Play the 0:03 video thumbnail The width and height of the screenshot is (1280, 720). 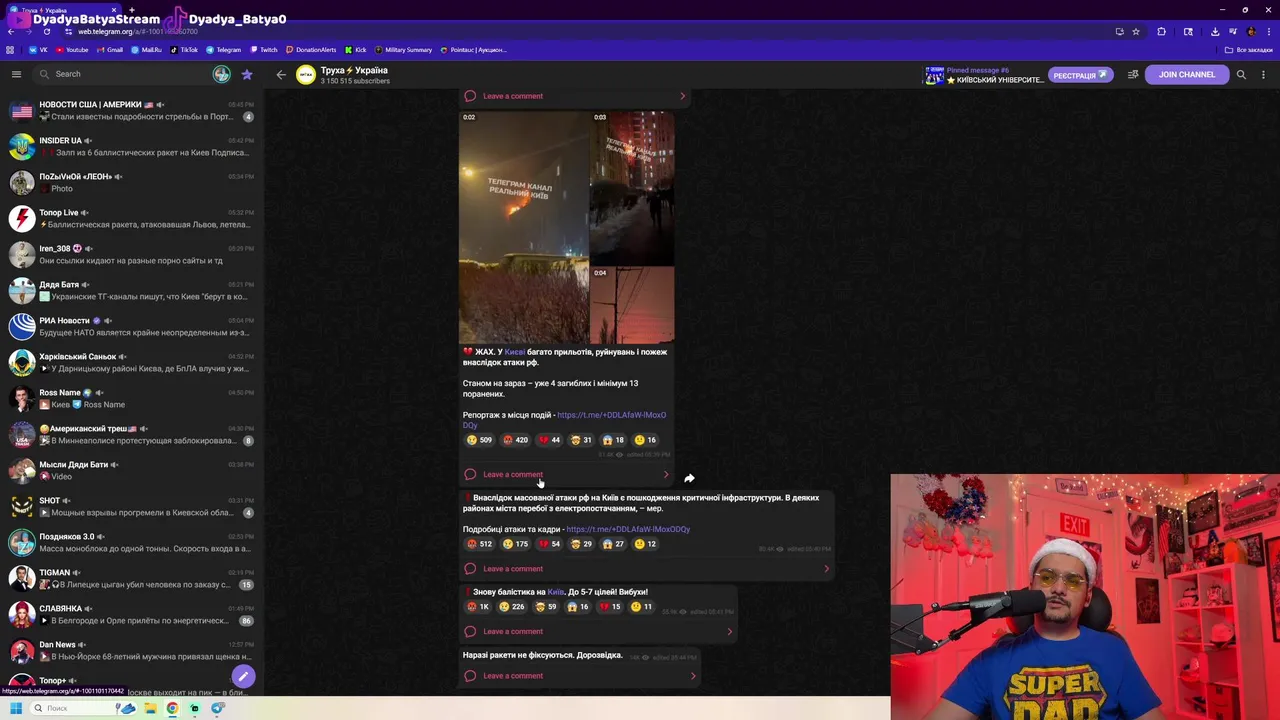click(x=632, y=187)
